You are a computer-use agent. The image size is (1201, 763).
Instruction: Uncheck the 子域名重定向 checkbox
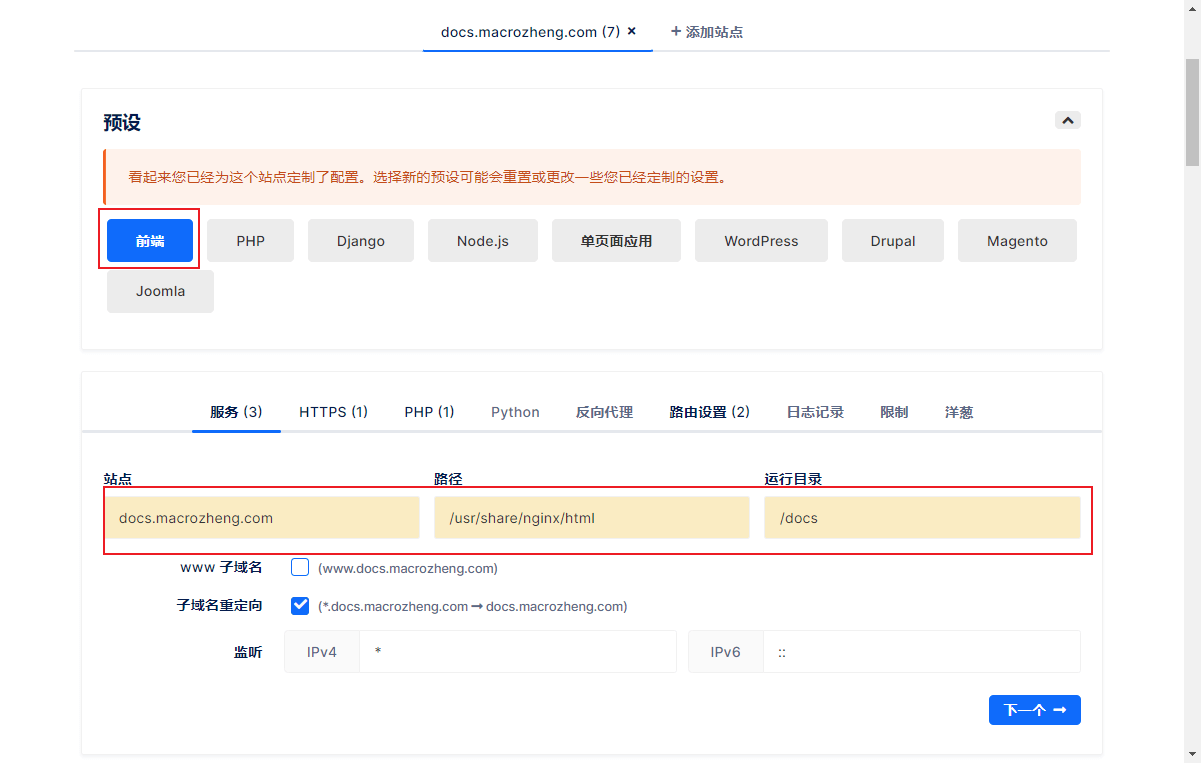[300, 605]
